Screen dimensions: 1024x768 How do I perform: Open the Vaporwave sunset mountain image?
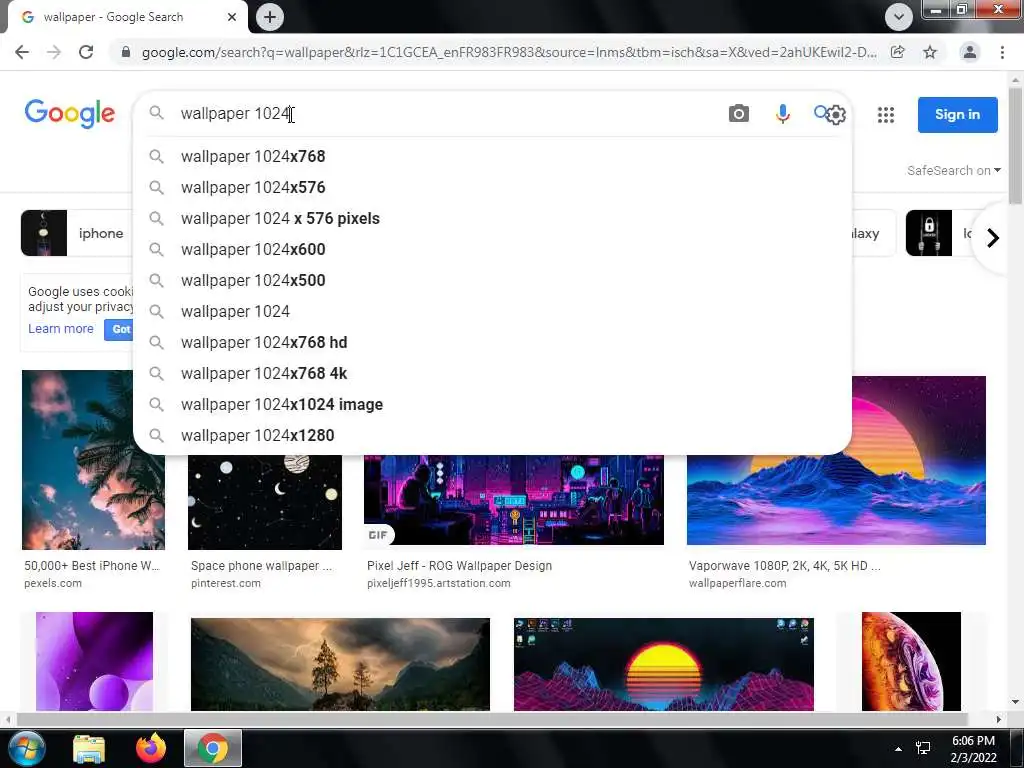coord(836,460)
